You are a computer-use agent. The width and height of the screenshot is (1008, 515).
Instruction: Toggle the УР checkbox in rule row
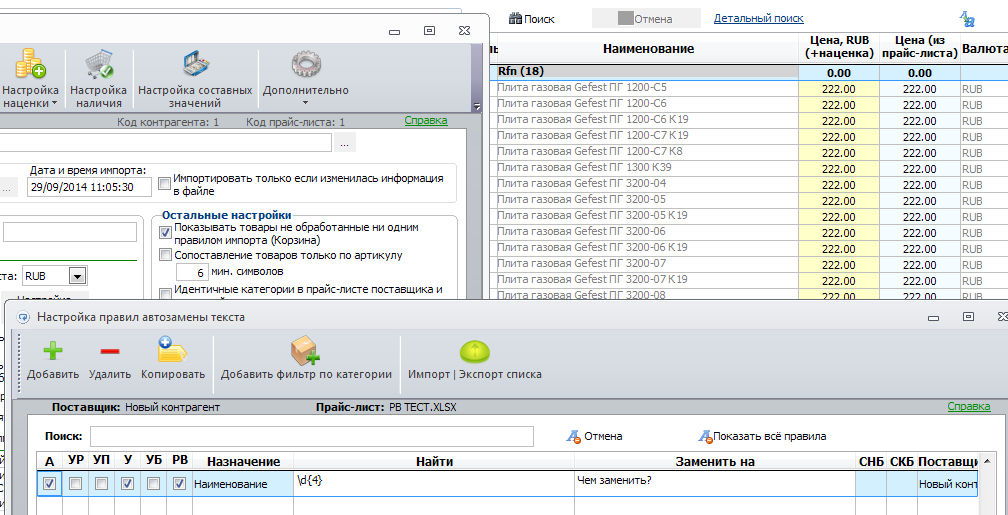pos(75,483)
